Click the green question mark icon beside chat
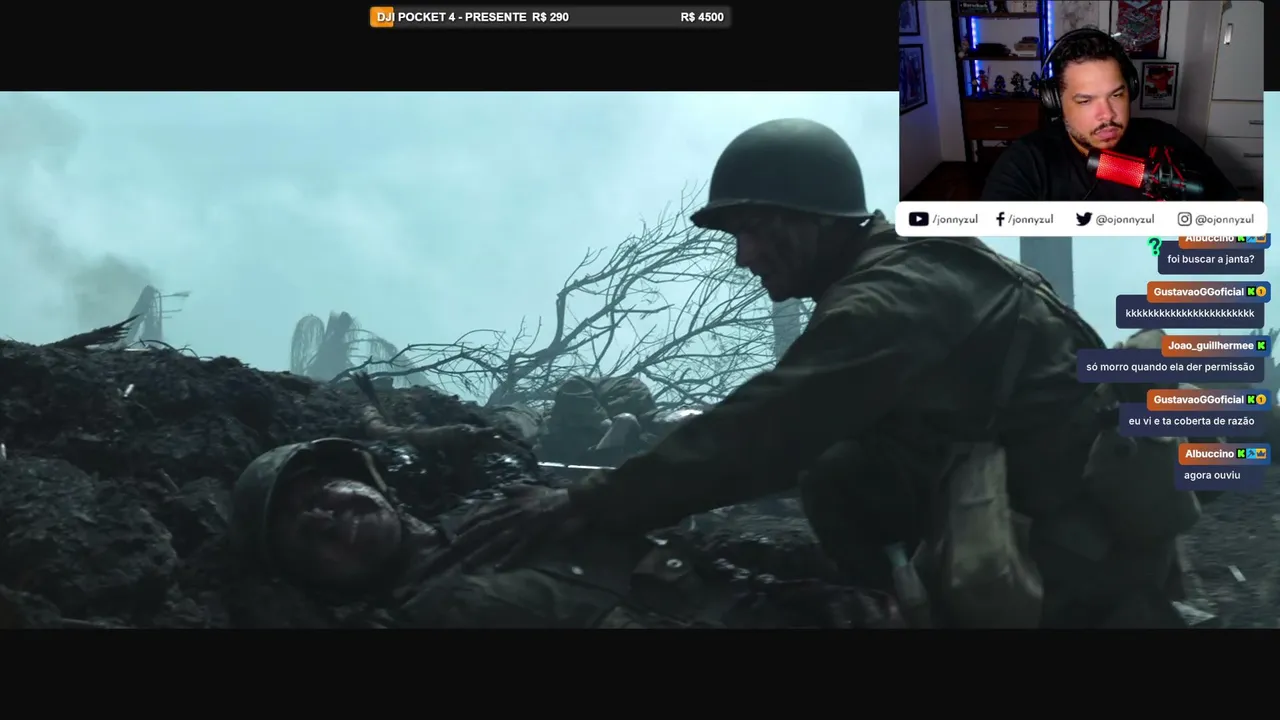The height and width of the screenshot is (720, 1280). tap(1154, 246)
